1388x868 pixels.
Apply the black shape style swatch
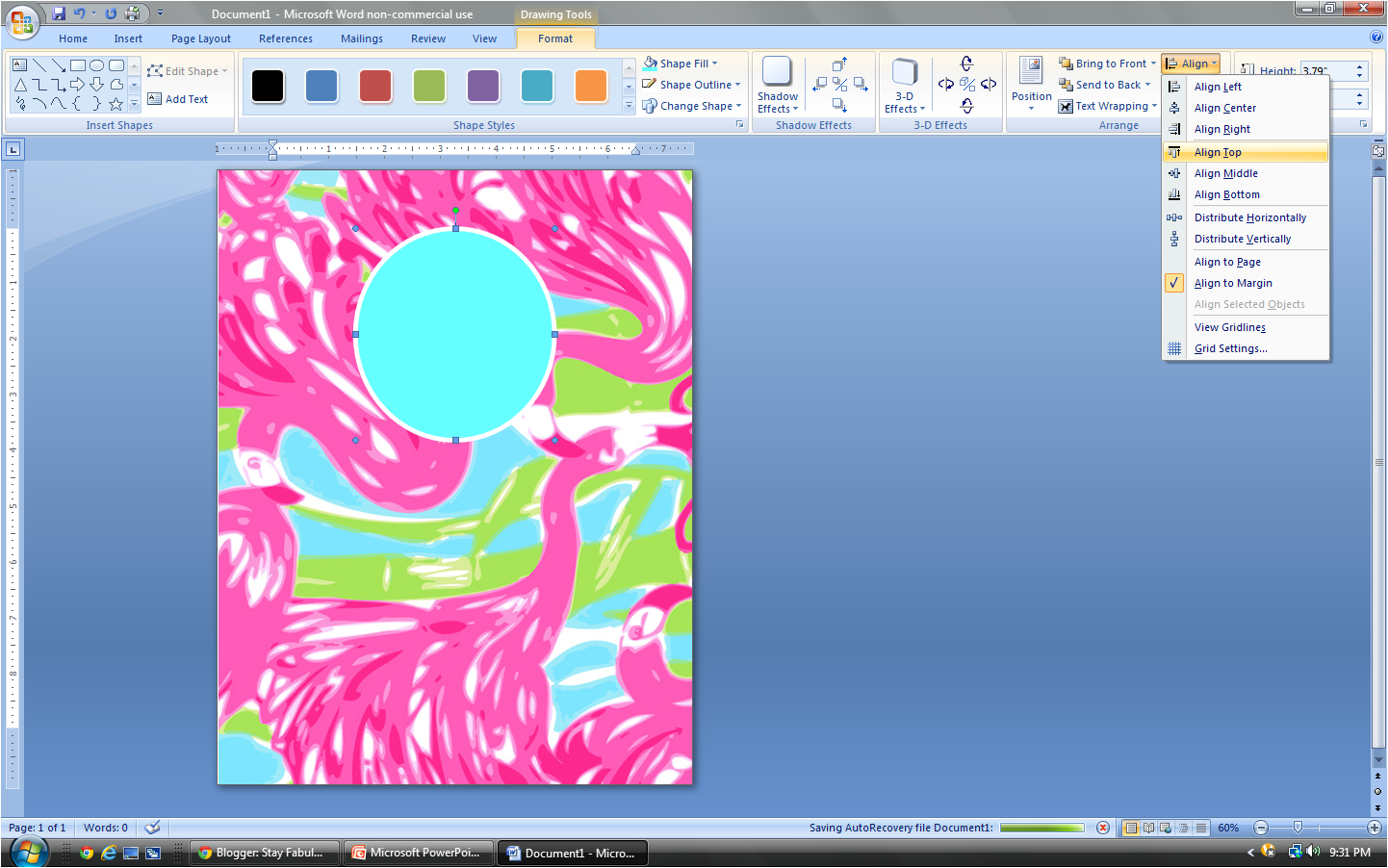coord(268,86)
